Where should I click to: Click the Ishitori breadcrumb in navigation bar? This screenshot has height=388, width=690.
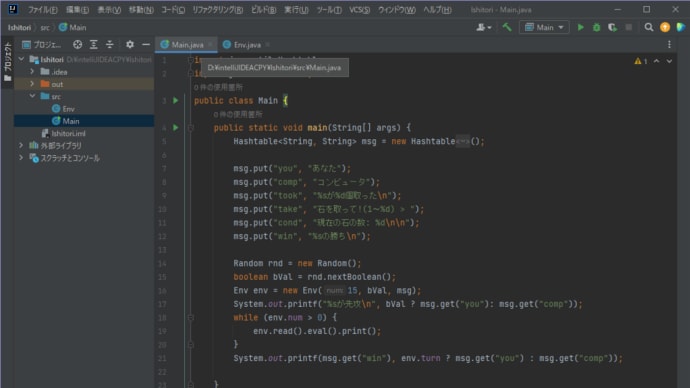click(19, 27)
